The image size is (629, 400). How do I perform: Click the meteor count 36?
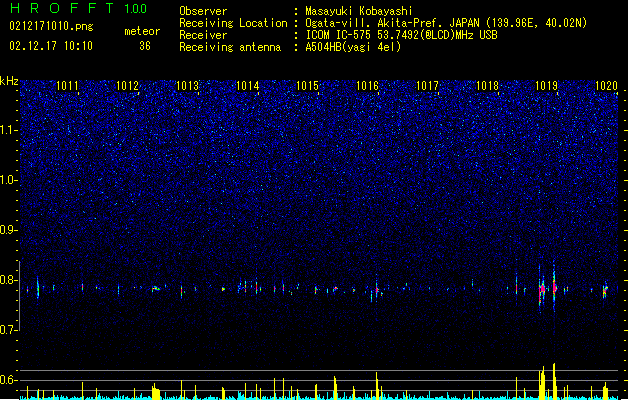tap(145, 46)
